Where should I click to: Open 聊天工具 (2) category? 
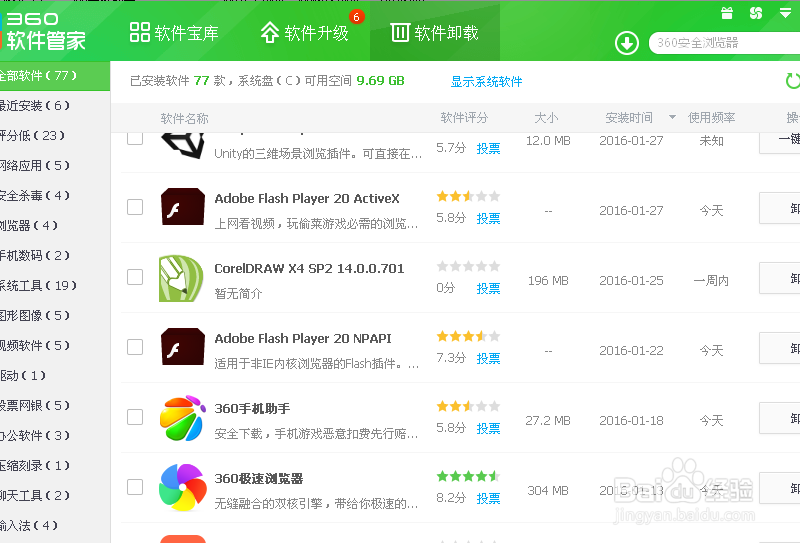click(x=55, y=496)
